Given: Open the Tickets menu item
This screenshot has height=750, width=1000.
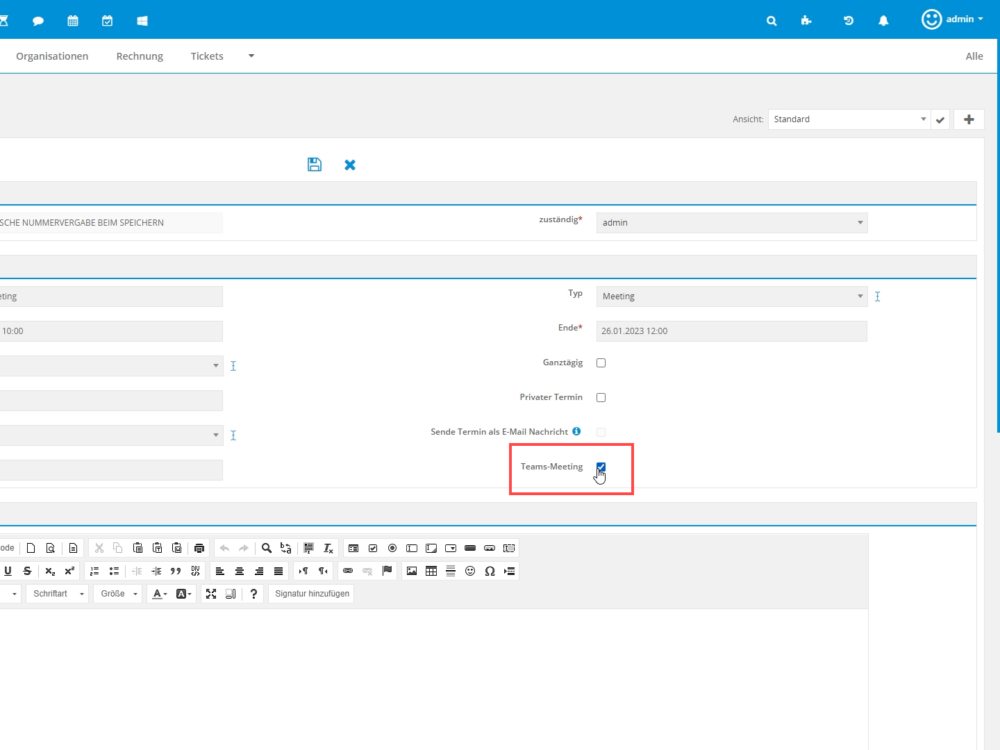Looking at the screenshot, I should (207, 56).
